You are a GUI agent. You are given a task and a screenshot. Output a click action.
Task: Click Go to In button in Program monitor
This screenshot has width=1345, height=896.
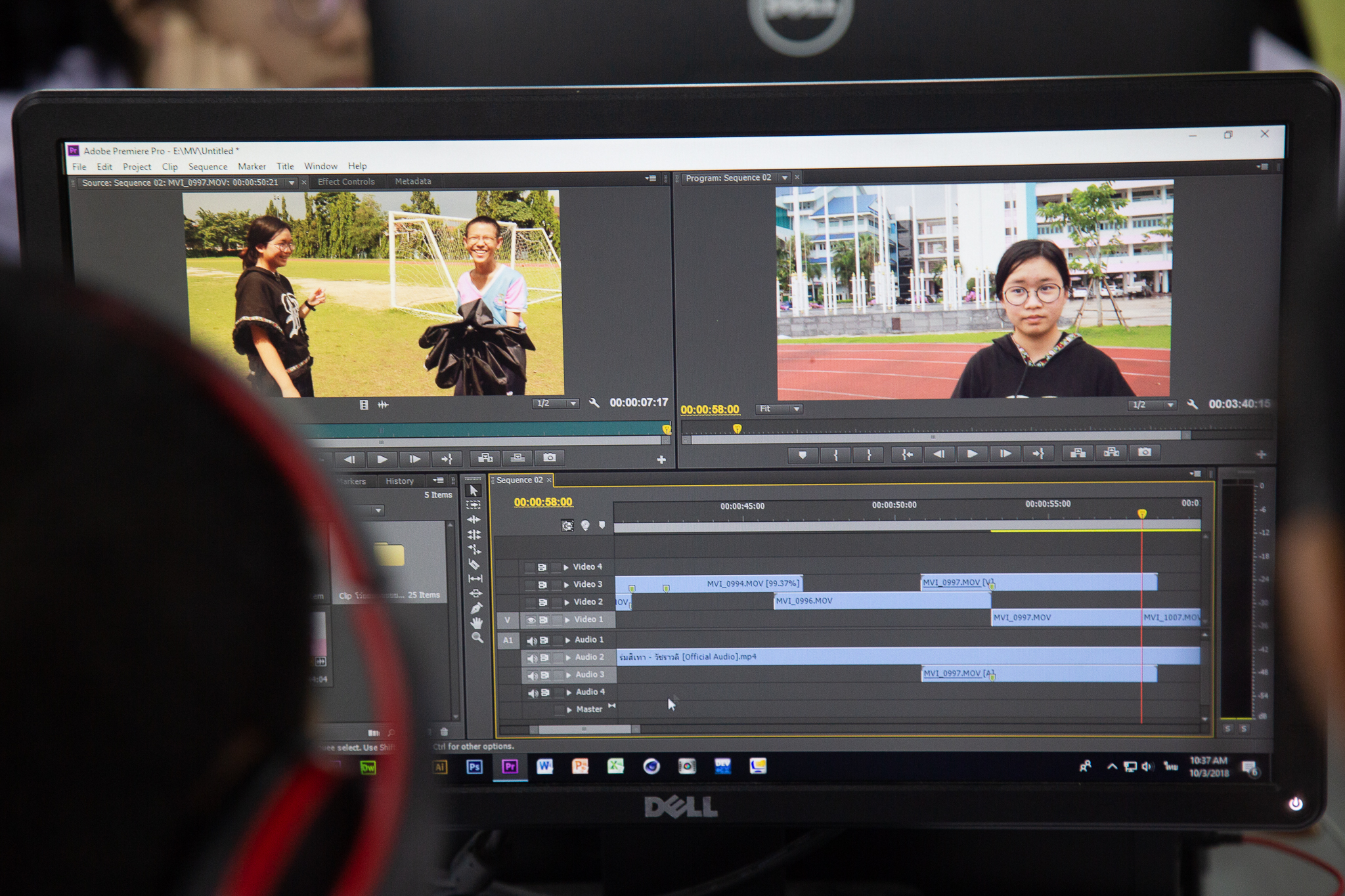(907, 454)
